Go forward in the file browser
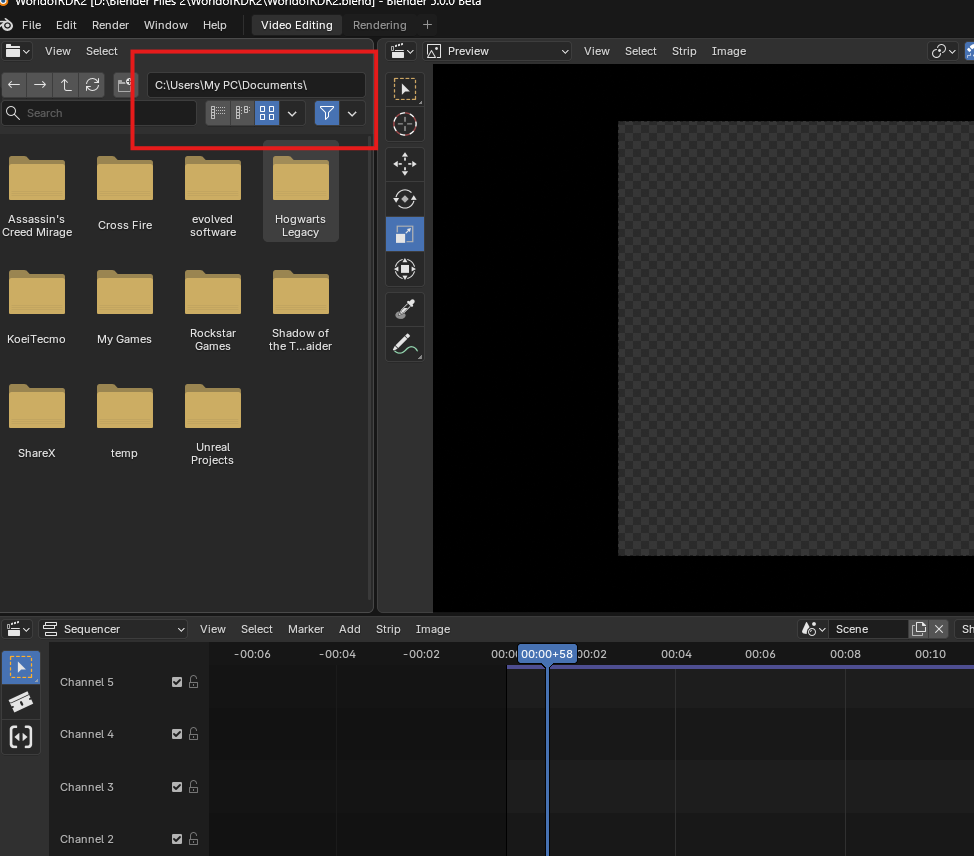 pos(40,85)
